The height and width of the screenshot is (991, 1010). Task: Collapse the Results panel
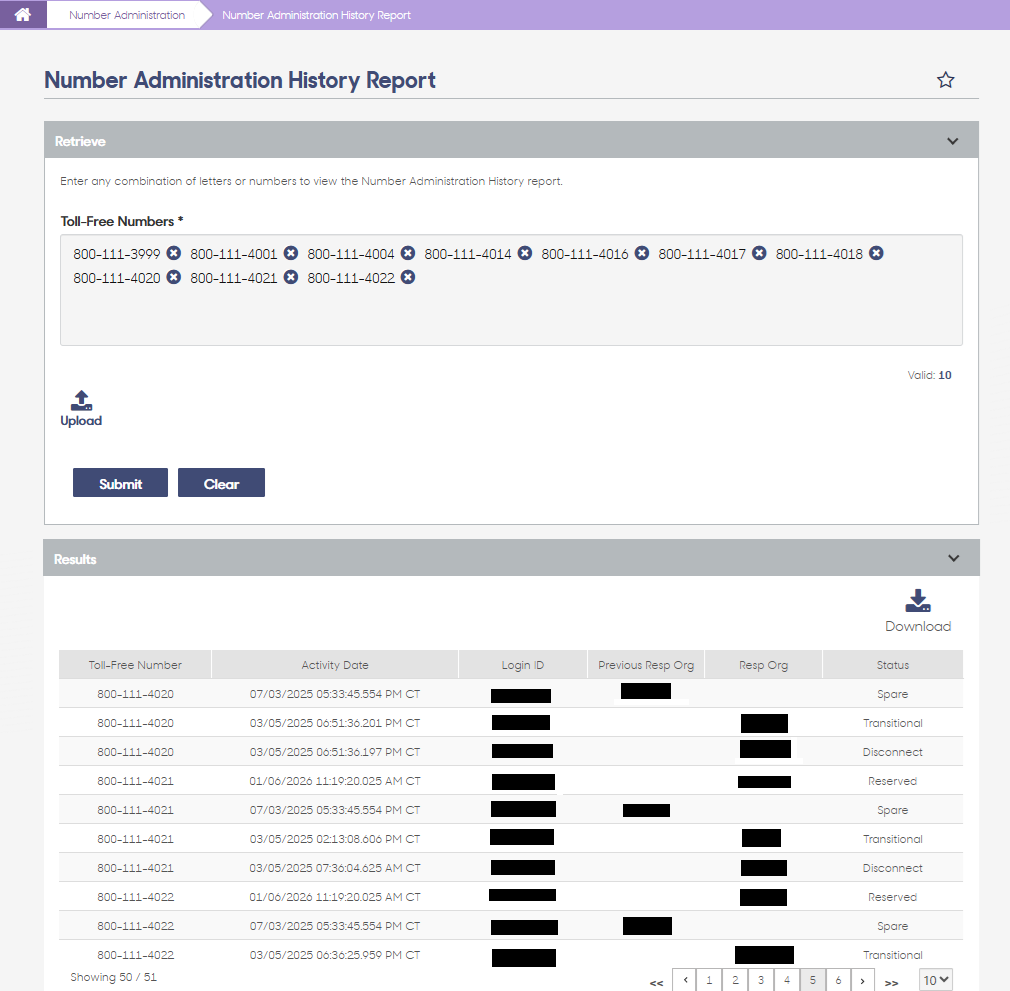point(953,558)
